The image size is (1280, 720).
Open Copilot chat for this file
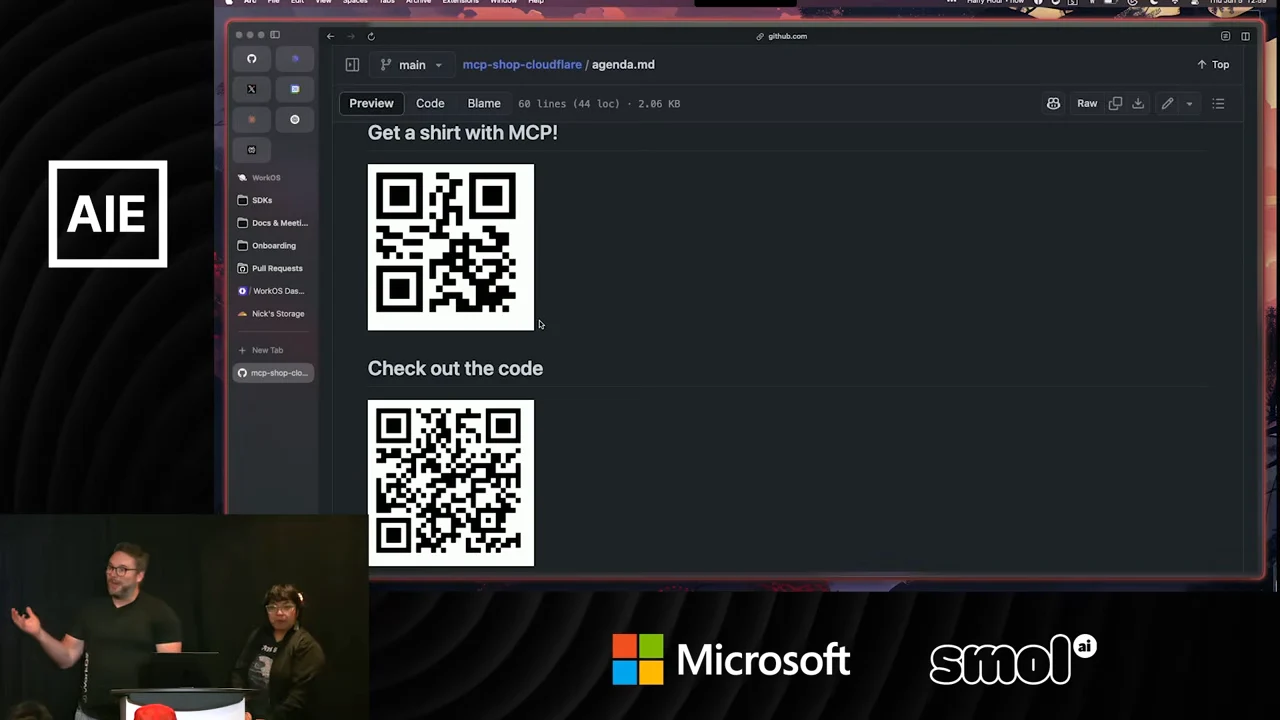(1053, 103)
